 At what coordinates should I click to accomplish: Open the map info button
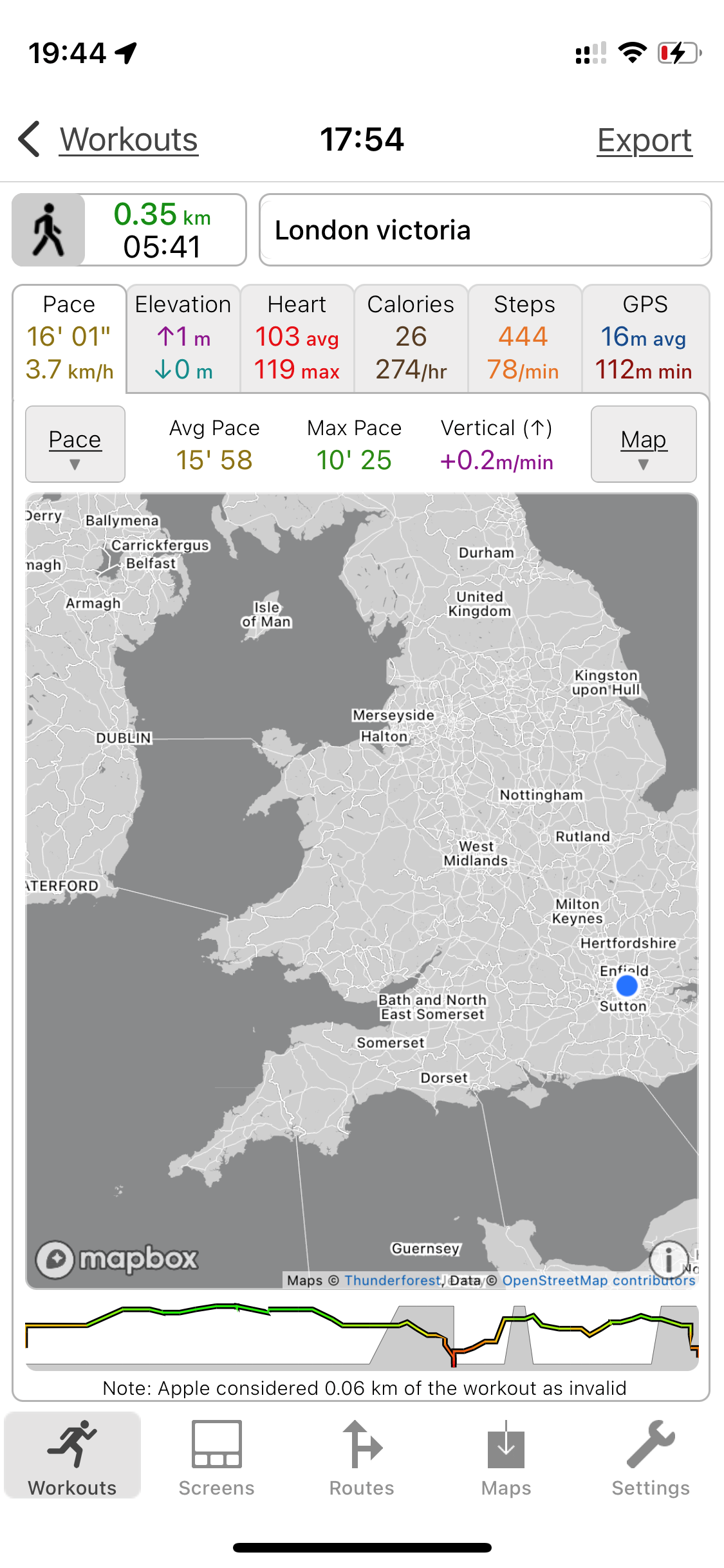669,1258
